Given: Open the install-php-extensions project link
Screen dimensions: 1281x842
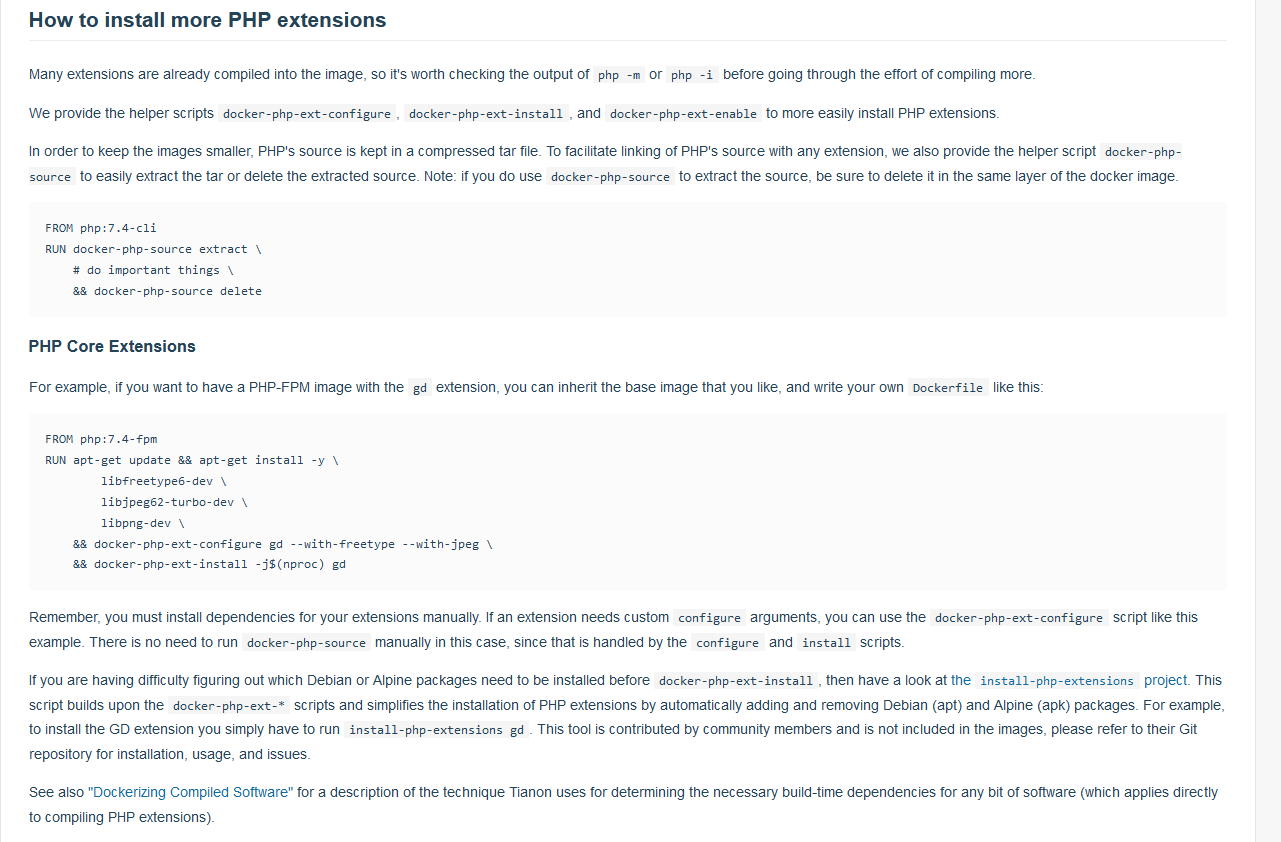Looking at the screenshot, I should [x=1081, y=680].
